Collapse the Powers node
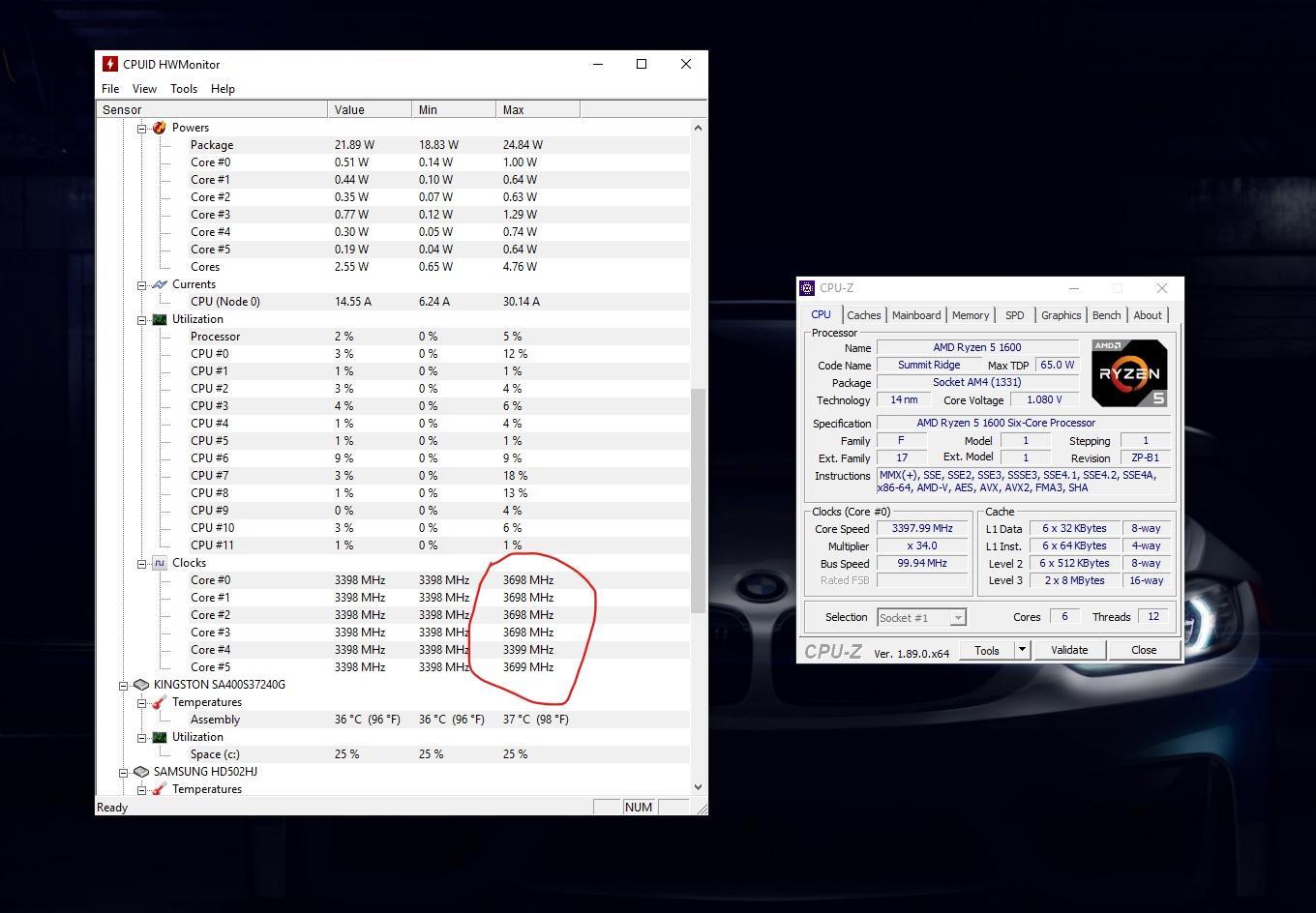Image resolution: width=1316 pixels, height=913 pixels. pos(141,128)
